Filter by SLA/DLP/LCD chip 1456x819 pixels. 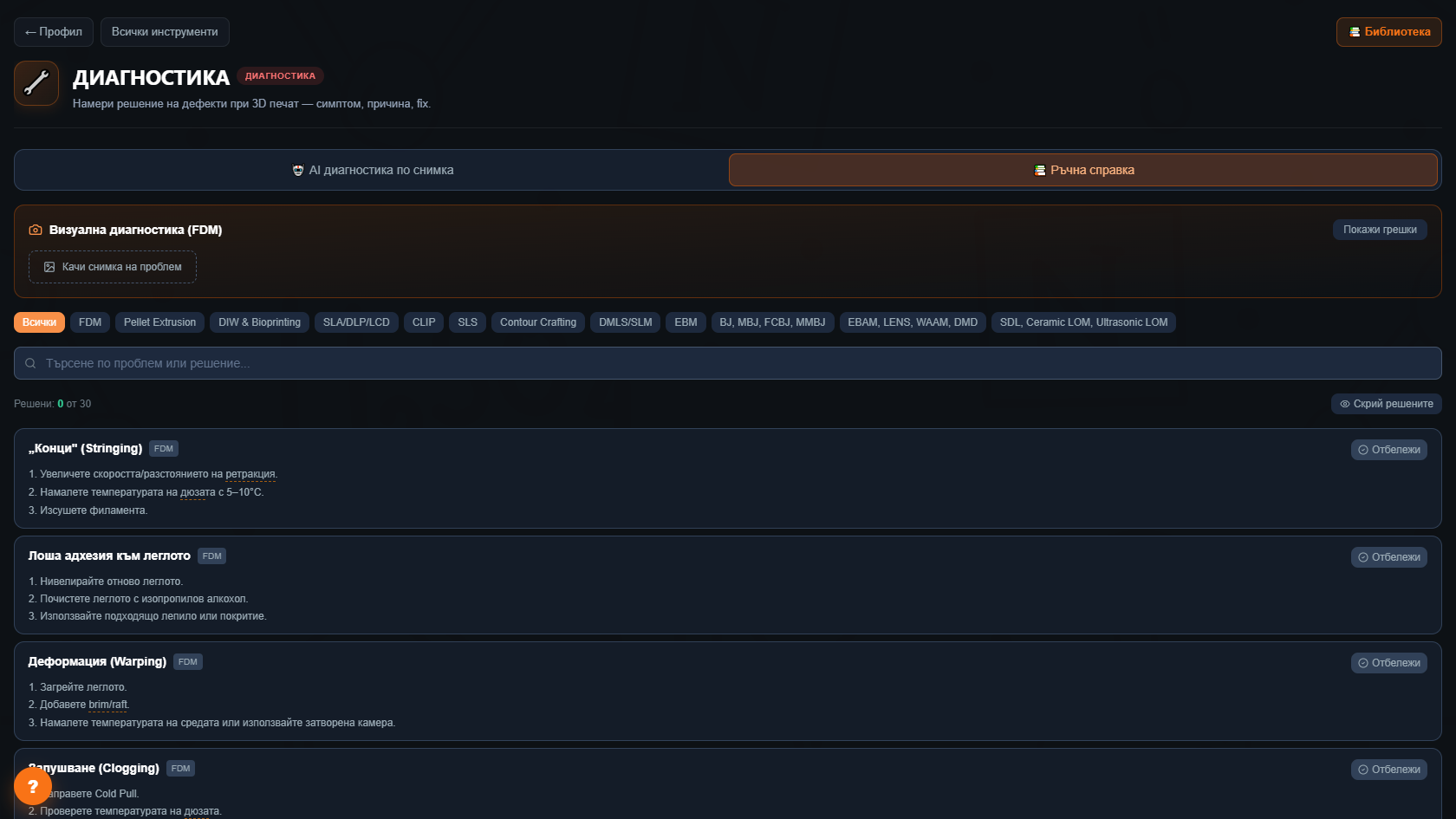(356, 322)
